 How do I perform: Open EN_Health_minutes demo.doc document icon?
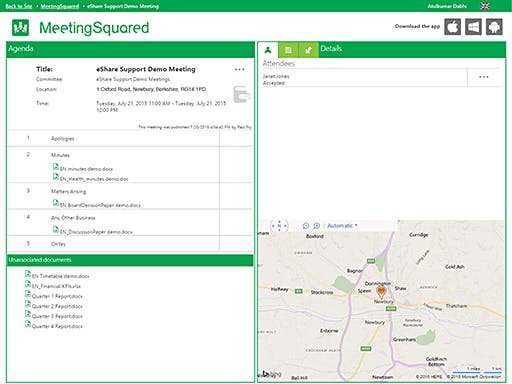[x=56, y=177]
